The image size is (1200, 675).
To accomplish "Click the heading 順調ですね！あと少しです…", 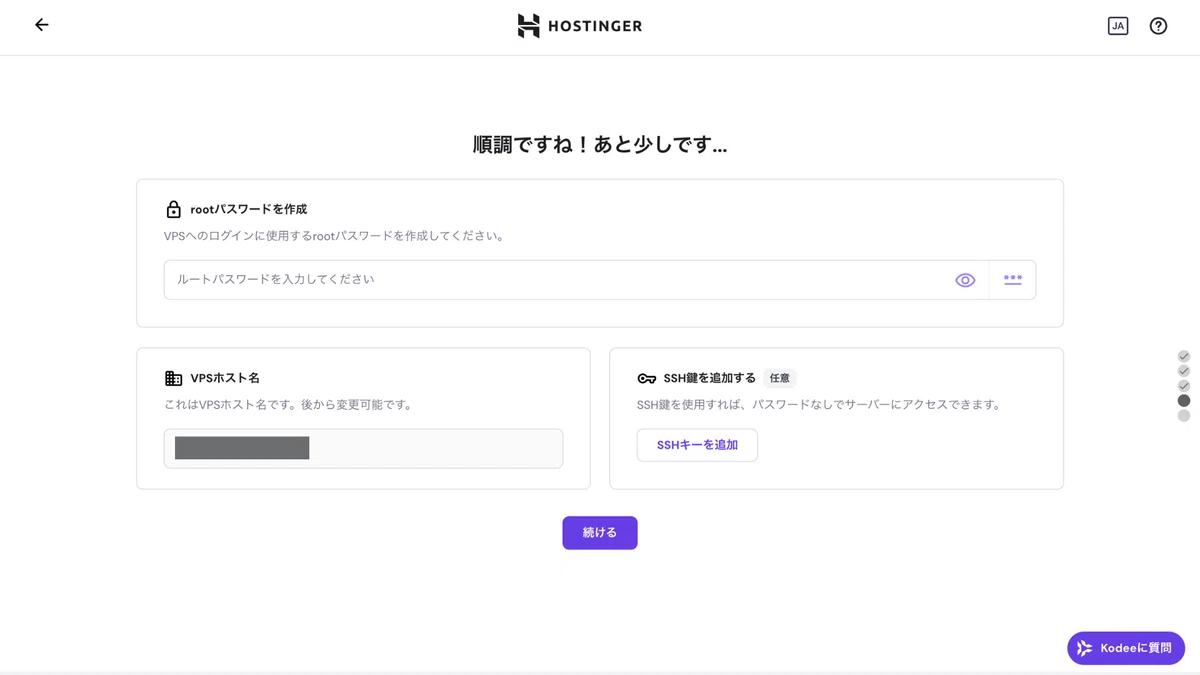I will tap(600, 145).
